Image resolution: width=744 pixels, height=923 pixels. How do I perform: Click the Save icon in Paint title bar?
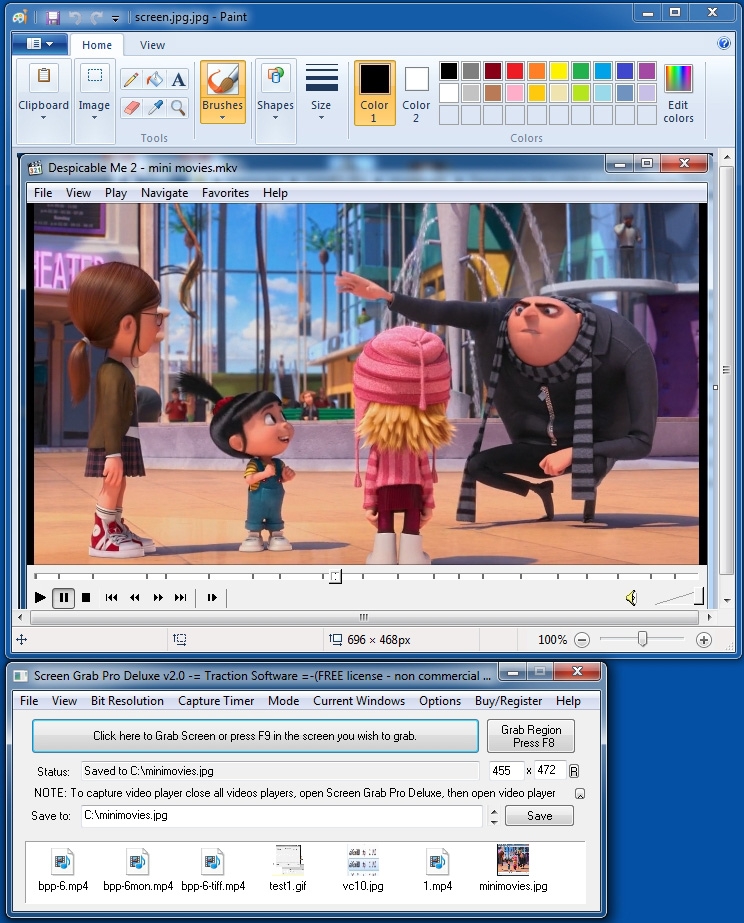pyautogui.click(x=53, y=17)
